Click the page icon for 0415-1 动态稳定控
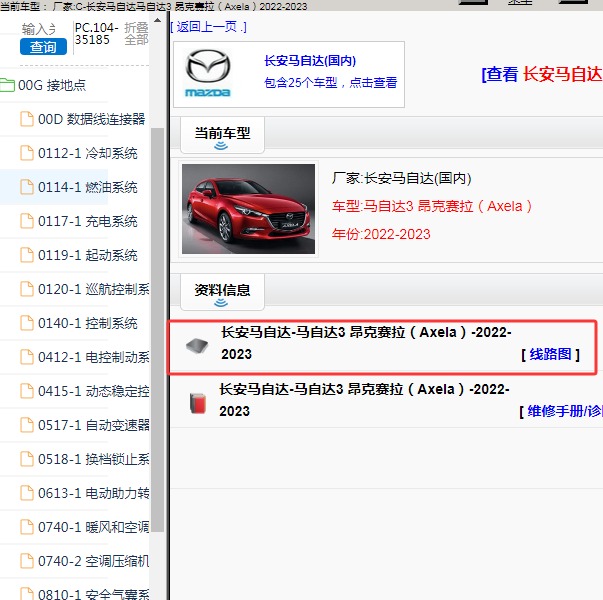The image size is (603, 600). tap(27, 391)
